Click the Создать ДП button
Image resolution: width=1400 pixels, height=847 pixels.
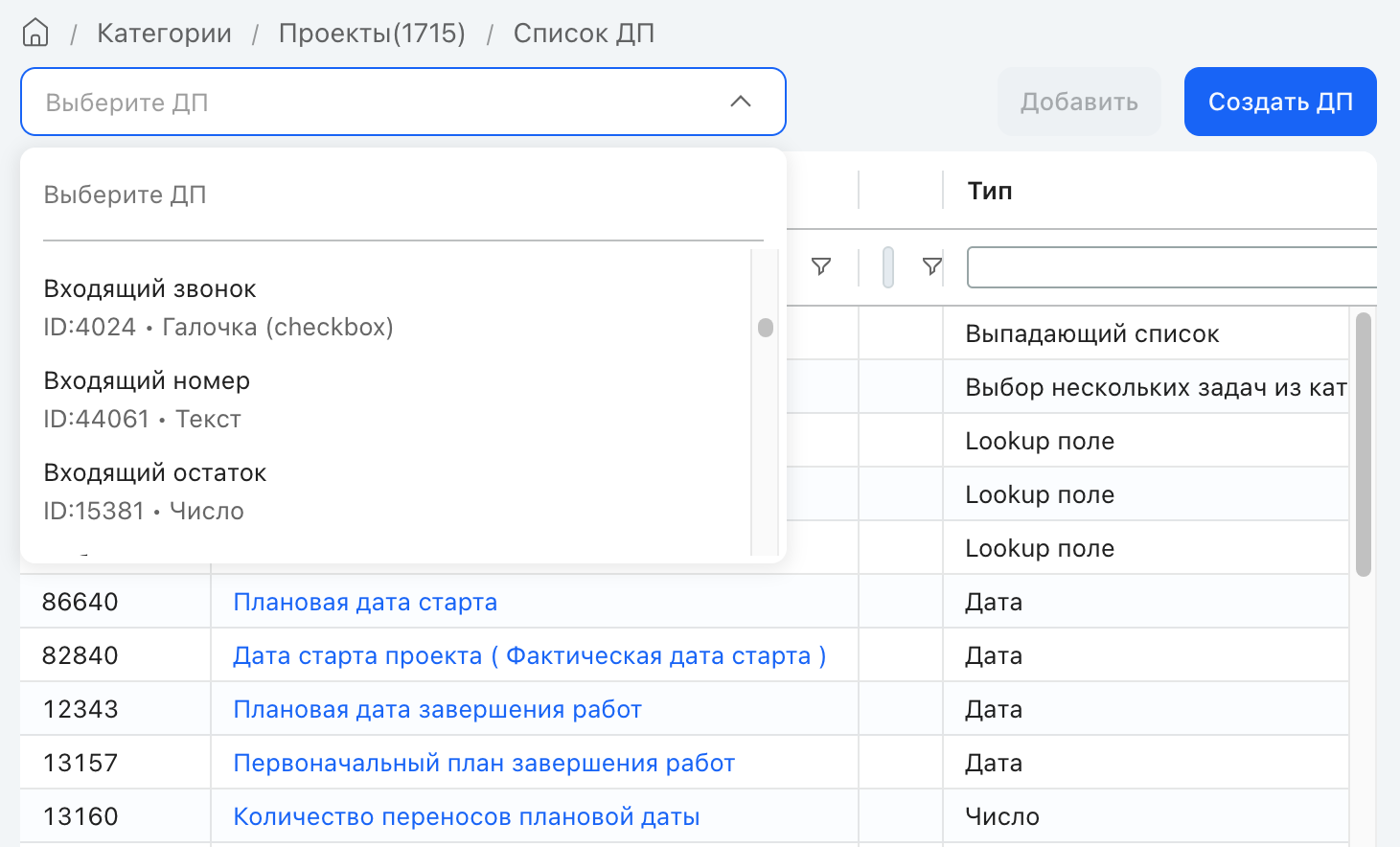pyautogui.click(x=1280, y=102)
